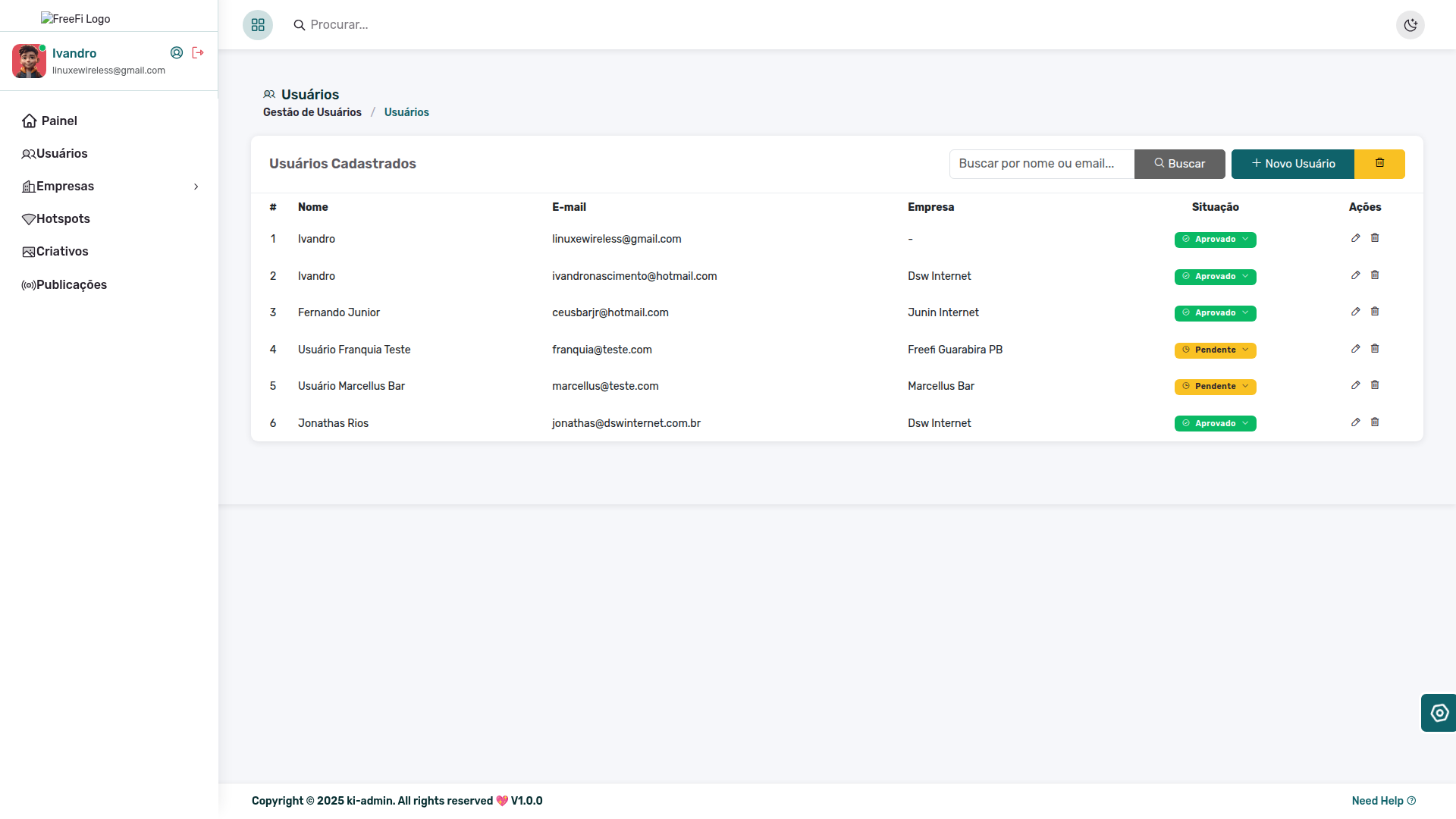Open Pendente status dropdown for Usuário Franquia Teste
This screenshot has width=1456, height=819.
1215,350
